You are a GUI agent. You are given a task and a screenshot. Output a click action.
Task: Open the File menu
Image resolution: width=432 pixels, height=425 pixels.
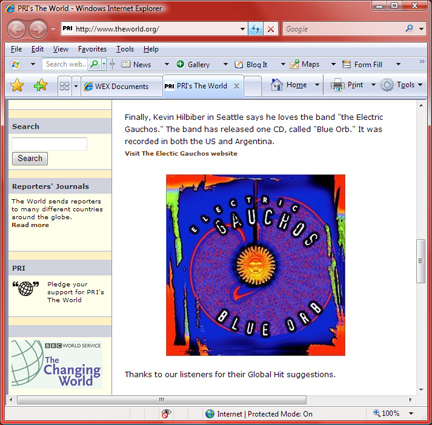[x=16, y=49]
